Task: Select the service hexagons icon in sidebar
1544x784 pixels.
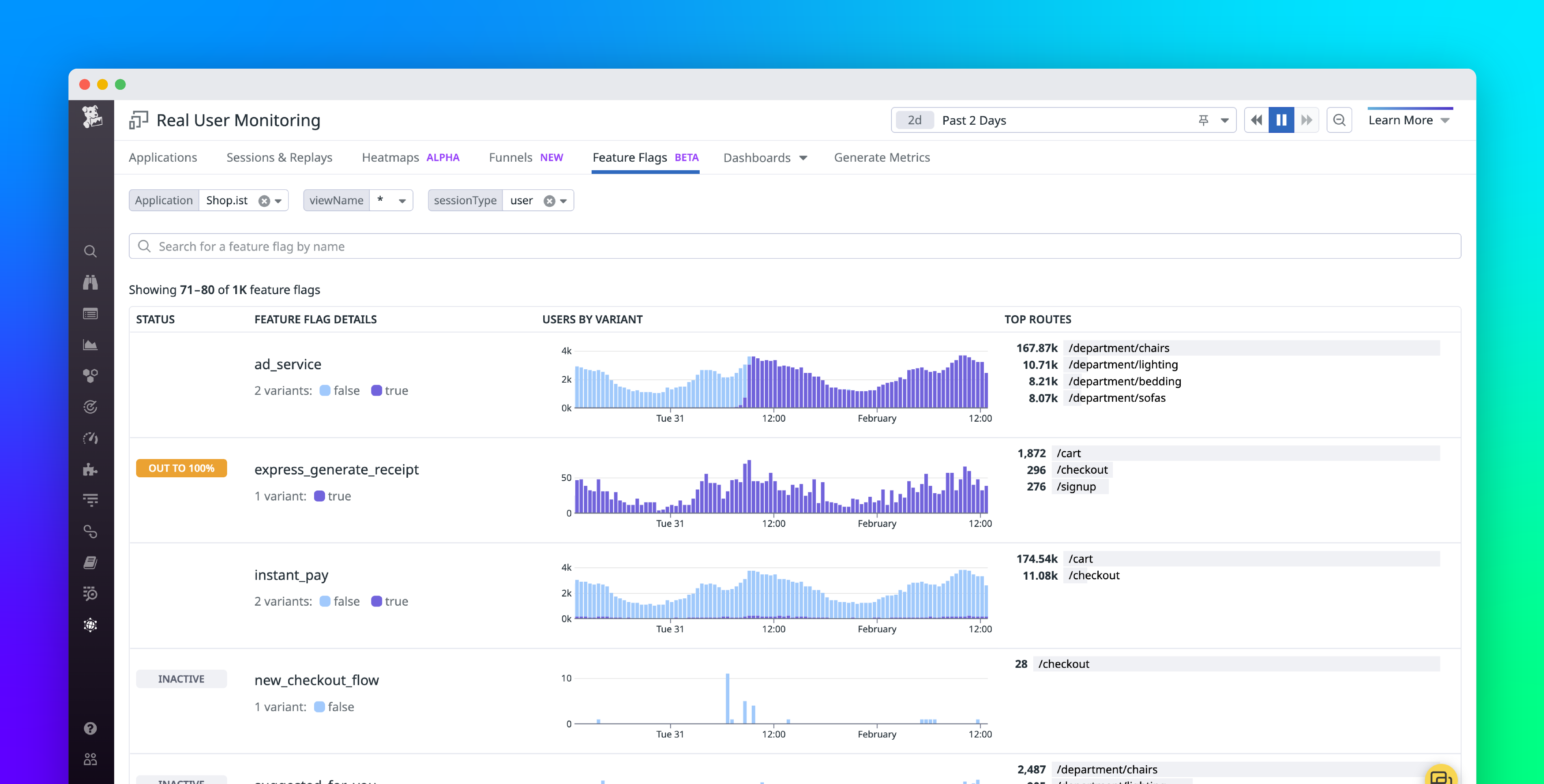Action: point(91,376)
